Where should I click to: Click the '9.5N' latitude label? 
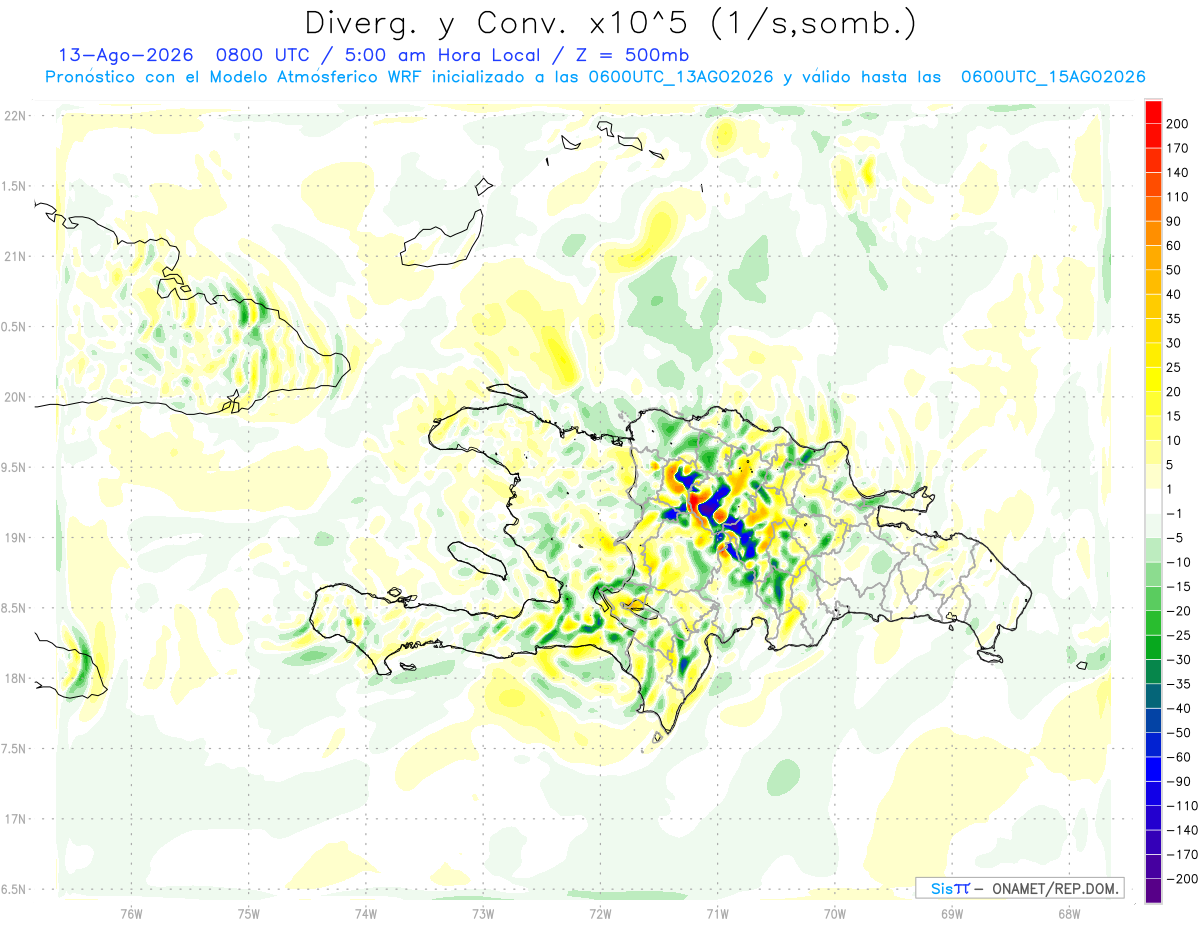point(15,467)
